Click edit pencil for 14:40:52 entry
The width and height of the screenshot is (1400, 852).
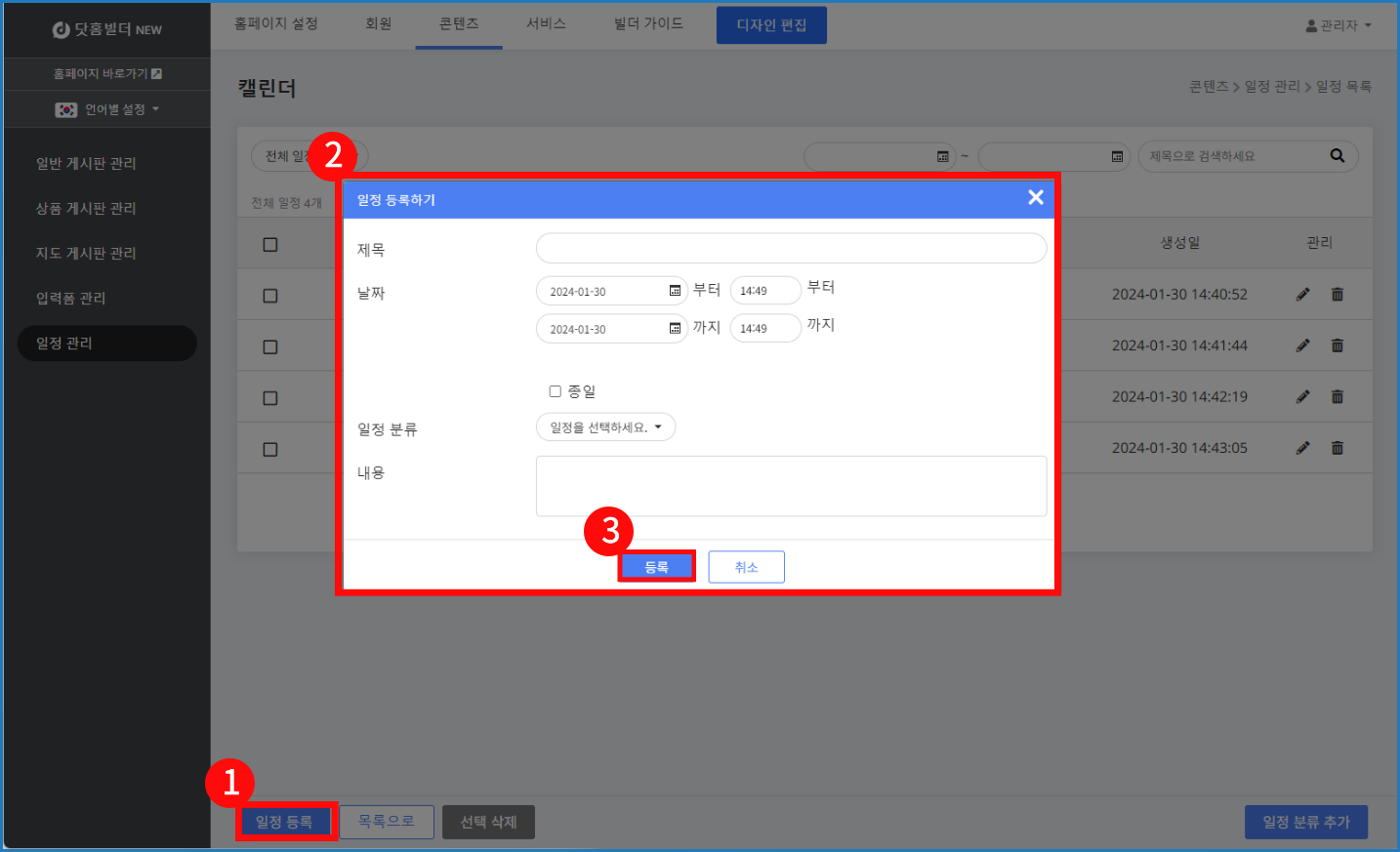click(x=1302, y=295)
